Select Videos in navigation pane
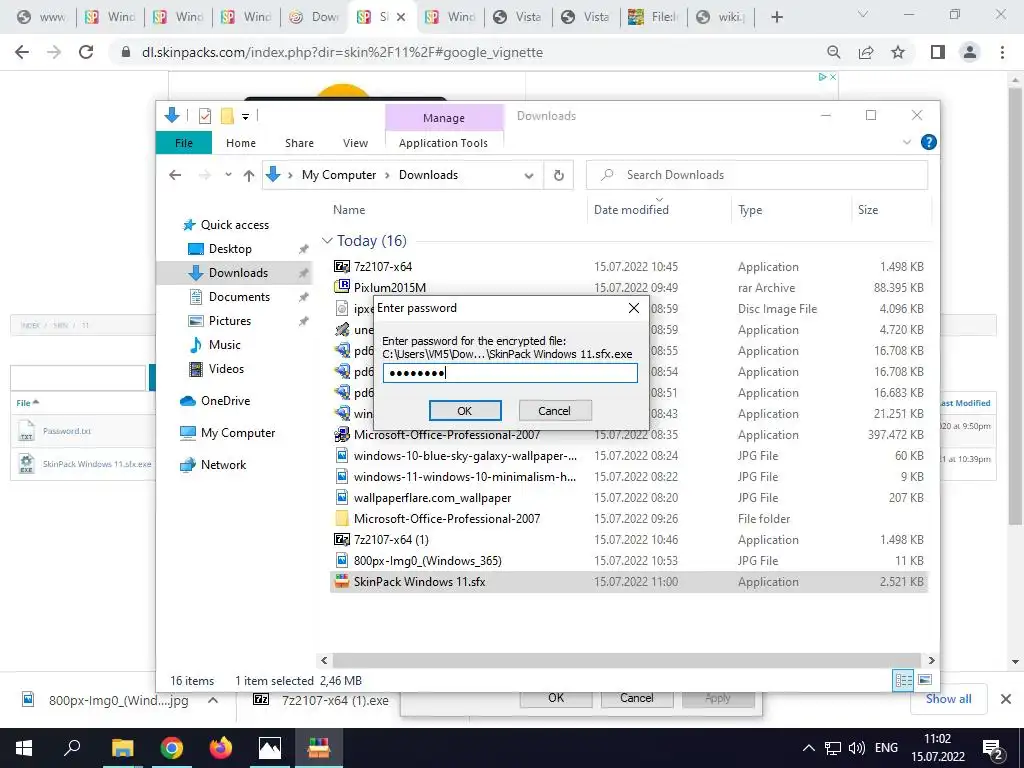This screenshot has height=768, width=1024. tap(226, 369)
